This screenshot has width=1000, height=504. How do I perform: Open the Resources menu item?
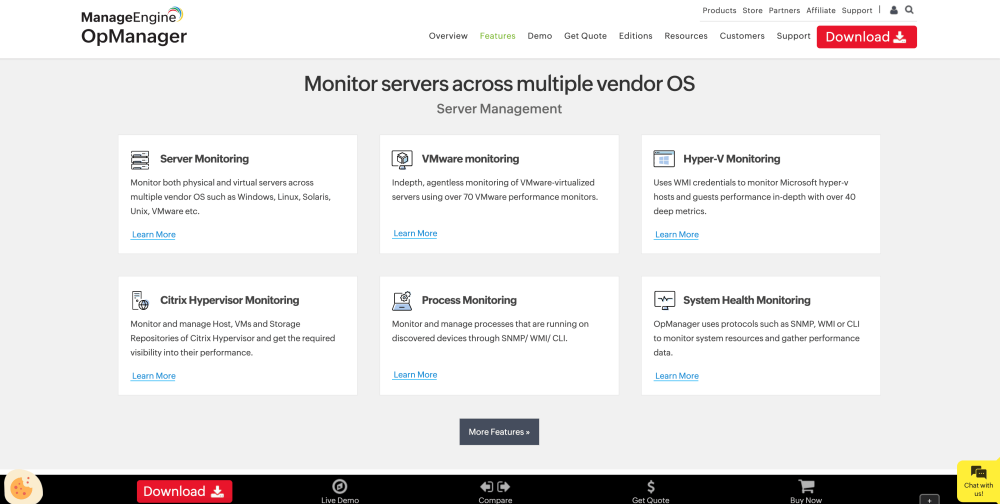coord(686,36)
